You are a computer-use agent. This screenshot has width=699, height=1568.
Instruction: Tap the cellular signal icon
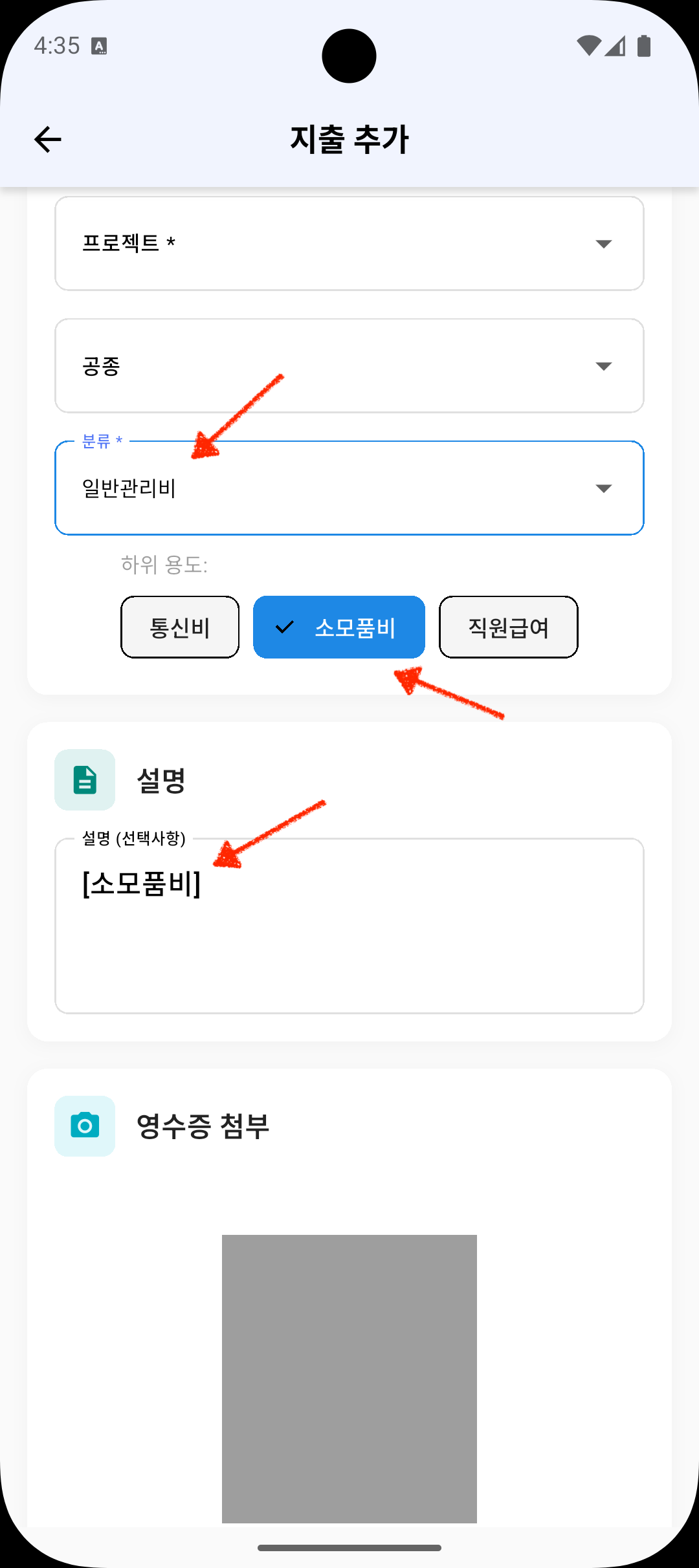pos(616,46)
